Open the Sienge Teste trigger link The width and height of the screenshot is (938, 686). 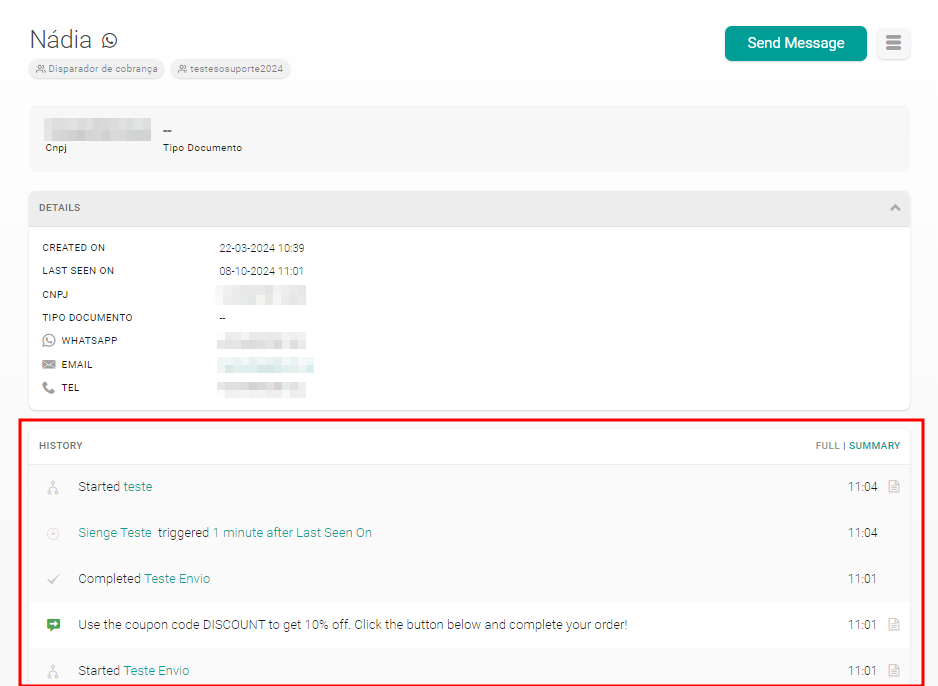point(115,533)
